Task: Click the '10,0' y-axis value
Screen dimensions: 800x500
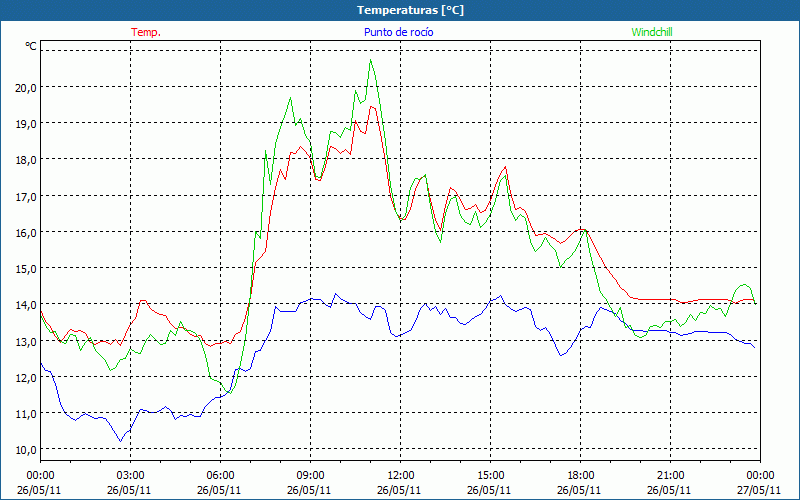Action: tap(26, 449)
